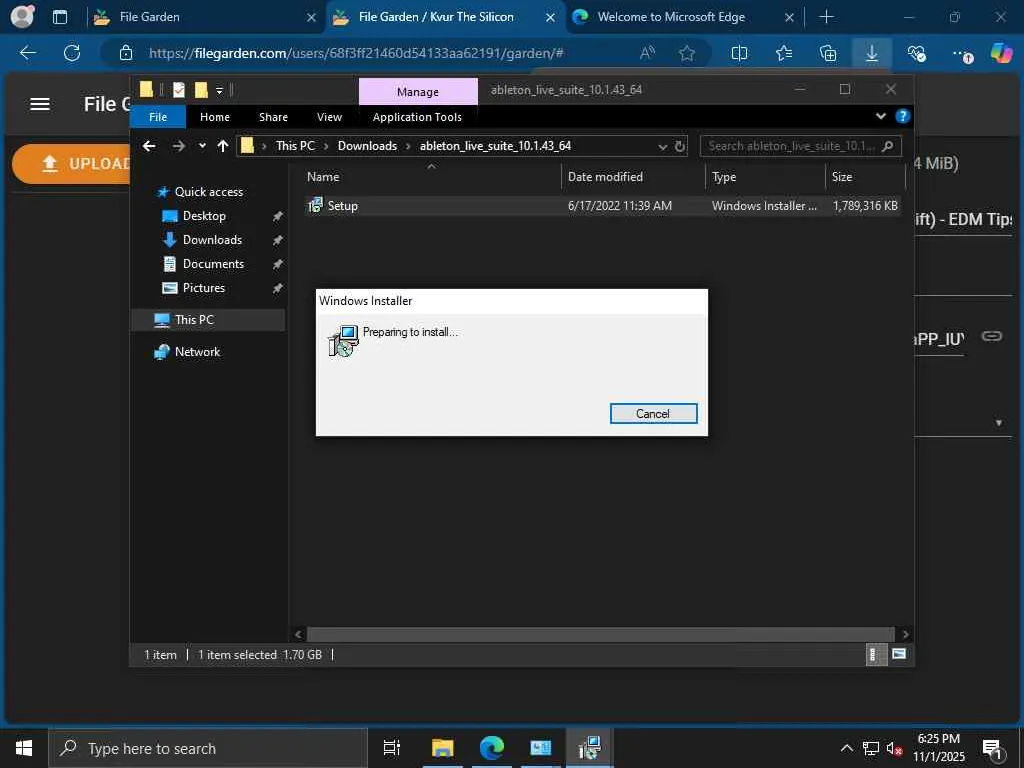Image resolution: width=1024 pixels, height=768 pixels.
Task: Select the Setup installer file
Action: tap(602, 206)
